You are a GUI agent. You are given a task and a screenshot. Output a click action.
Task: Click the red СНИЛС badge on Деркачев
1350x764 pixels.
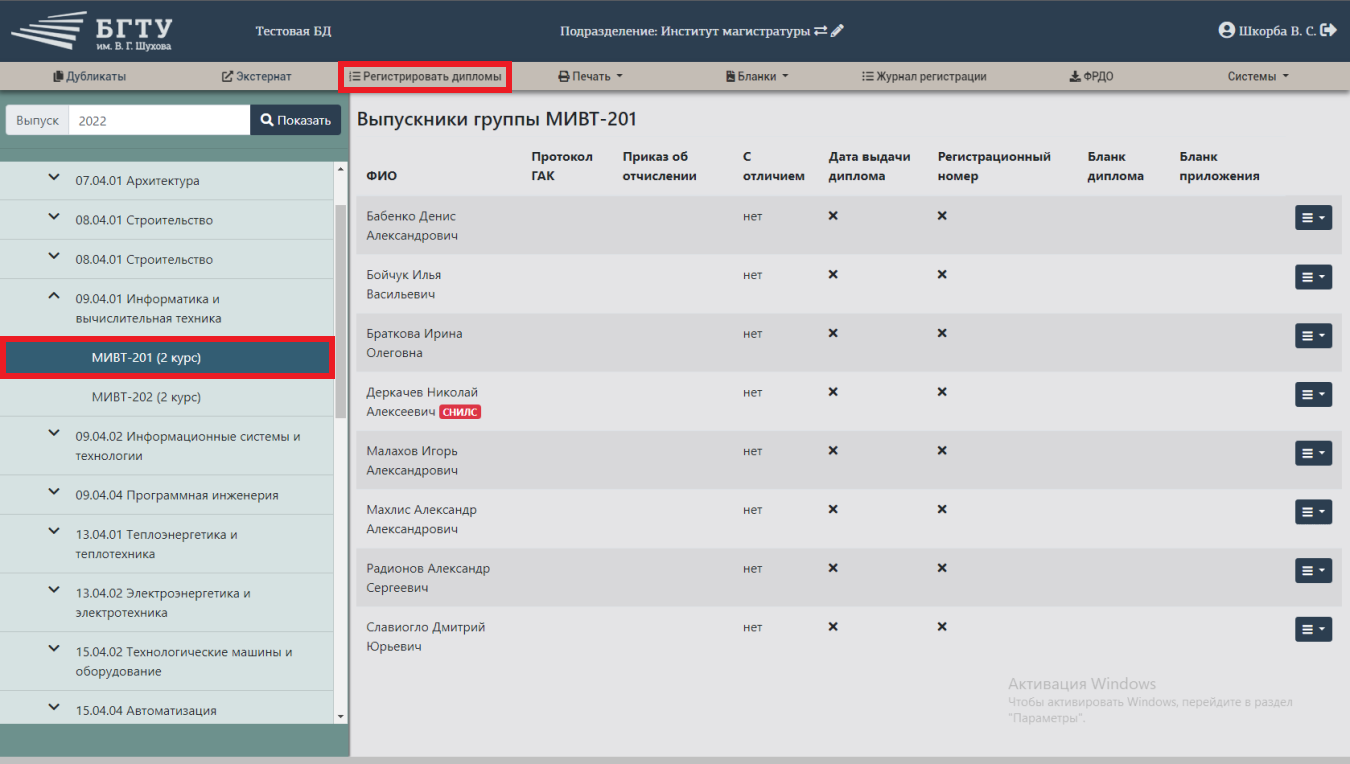(x=460, y=412)
